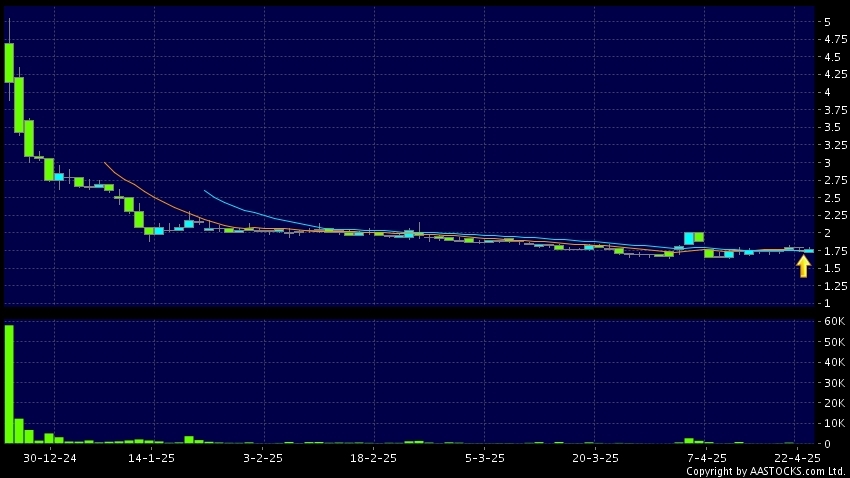Viewport: 850px width, 478px height.
Task: Select the 20-3-25 date label
Action: [595, 458]
